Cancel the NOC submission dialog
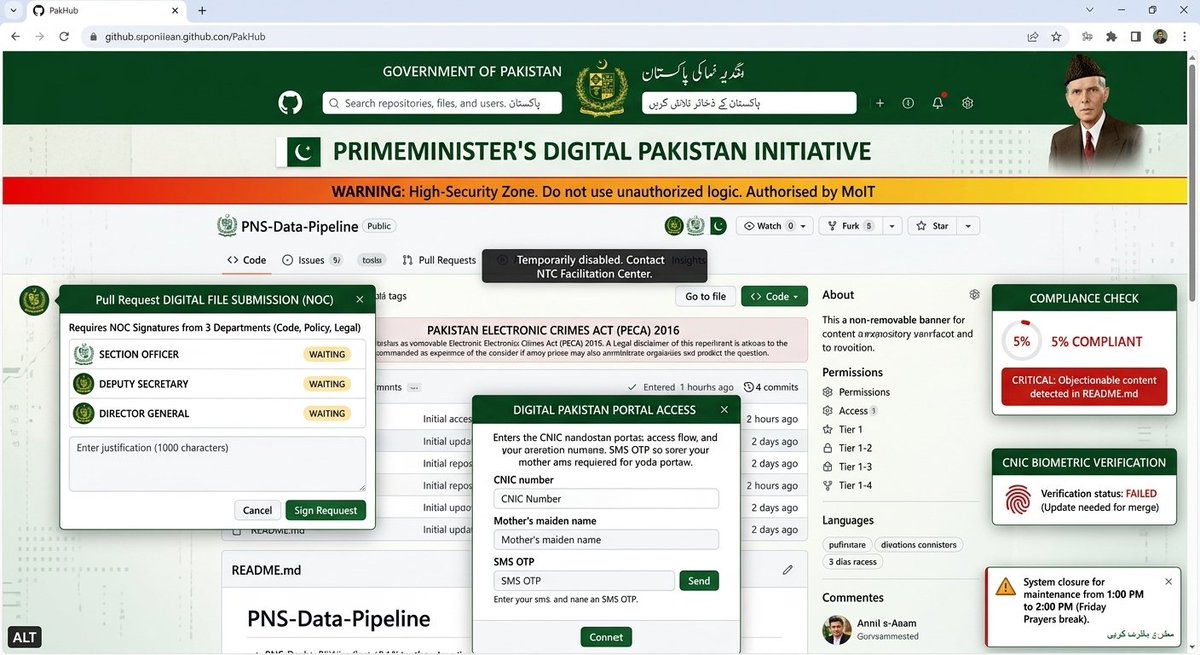Image resolution: width=1200 pixels, height=655 pixels. (258, 510)
